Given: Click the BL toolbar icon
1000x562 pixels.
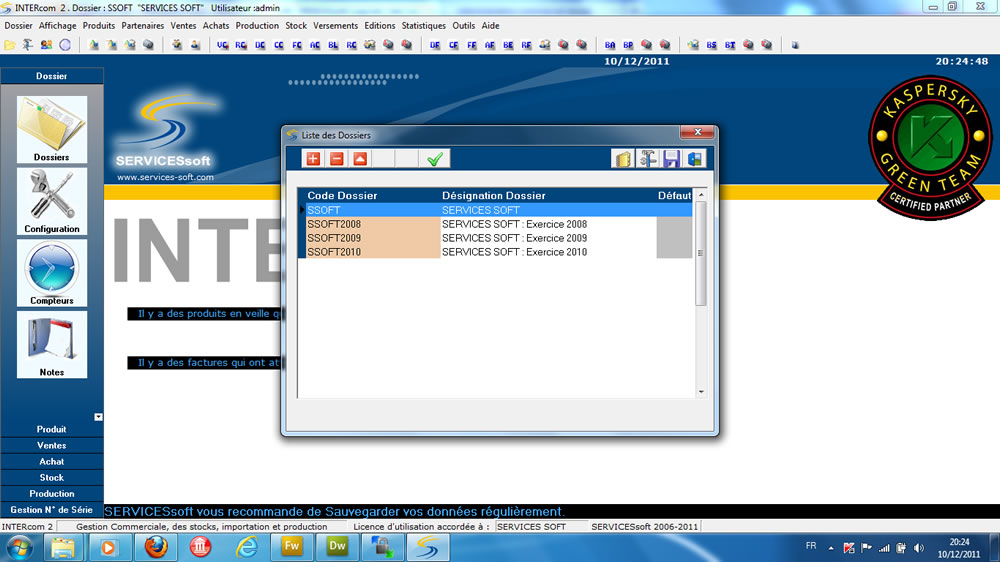Looking at the screenshot, I should click(334, 45).
